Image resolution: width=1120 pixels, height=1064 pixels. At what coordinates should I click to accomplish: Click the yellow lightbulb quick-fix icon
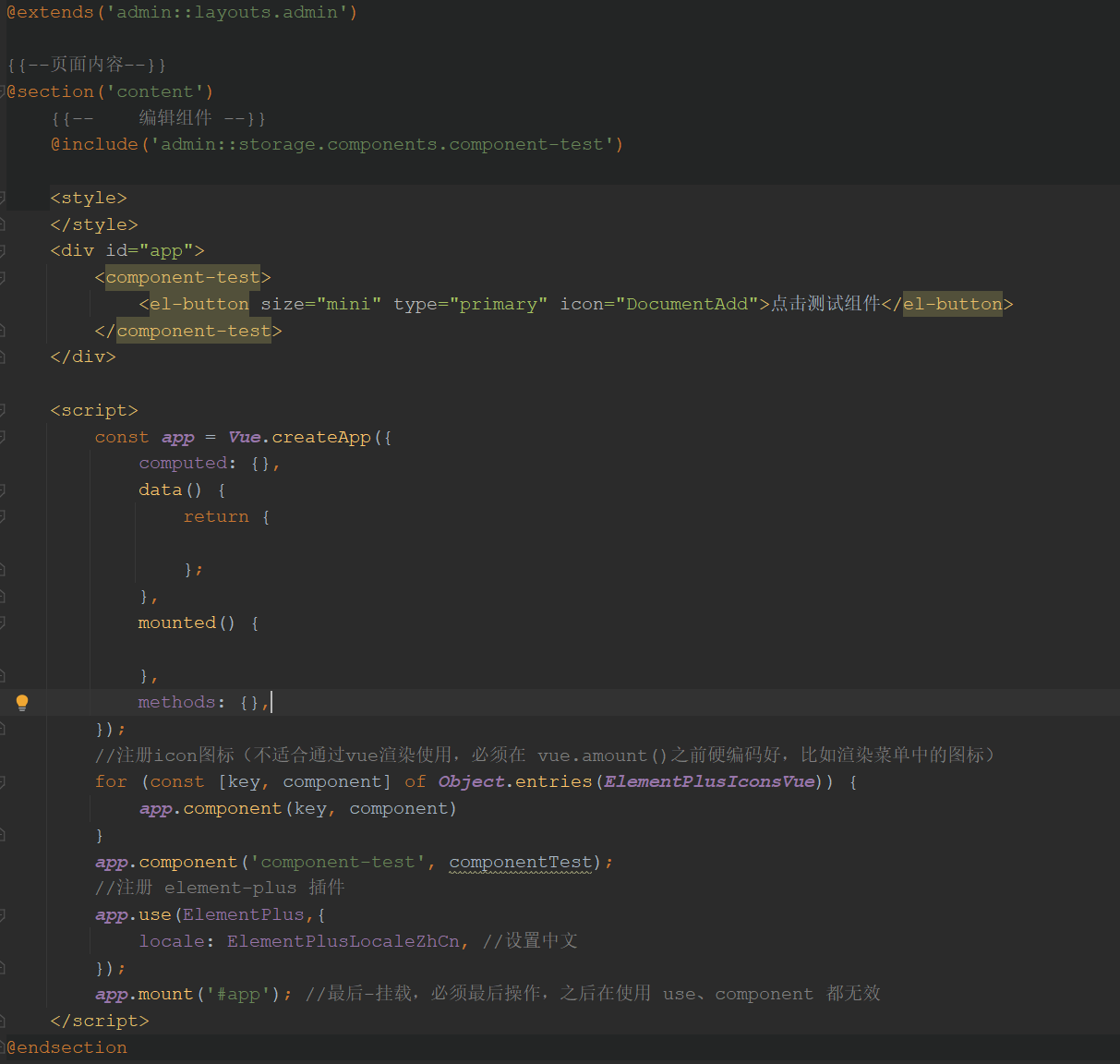[22, 703]
